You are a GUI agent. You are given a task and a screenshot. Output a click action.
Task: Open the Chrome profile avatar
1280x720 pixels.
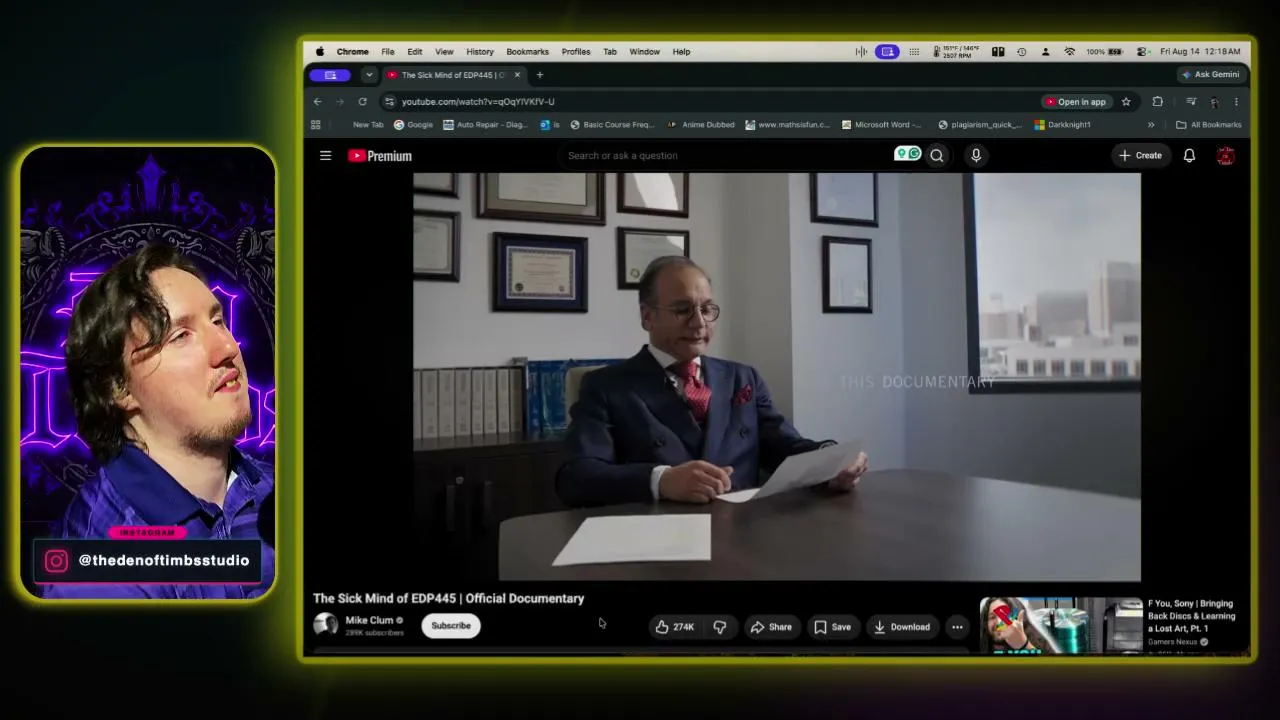[1214, 101]
